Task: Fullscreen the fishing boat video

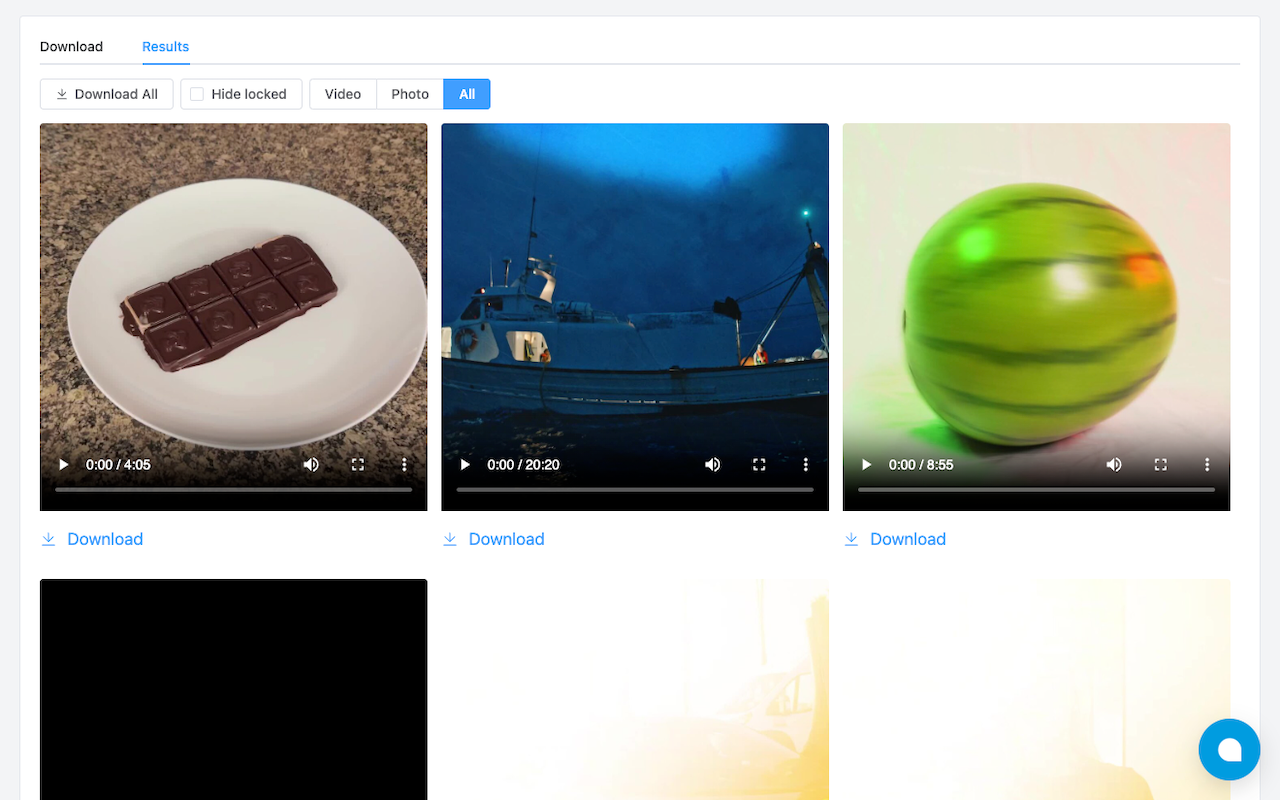Action: pos(759,465)
